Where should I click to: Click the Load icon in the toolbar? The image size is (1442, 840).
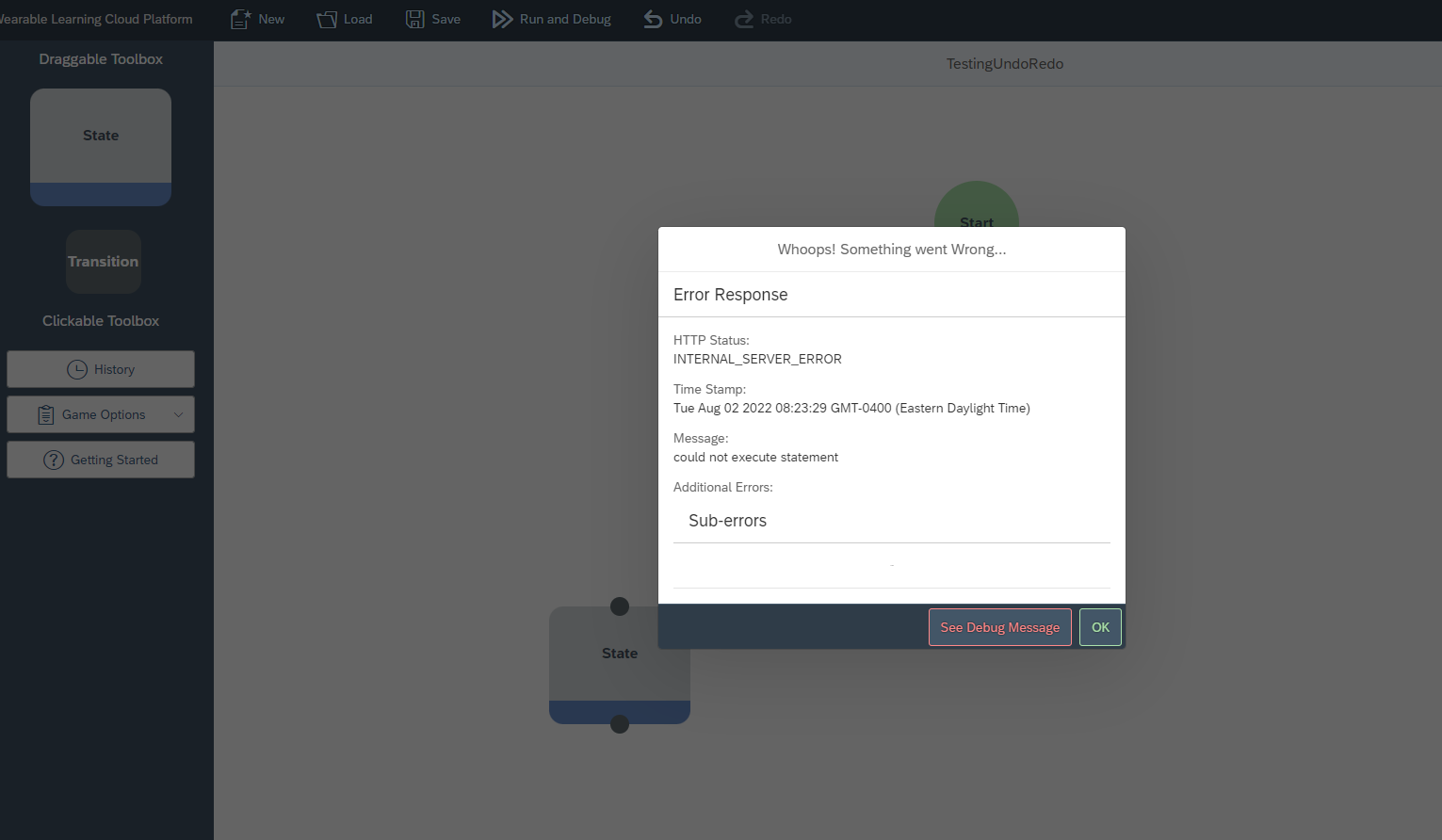click(327, 18)
